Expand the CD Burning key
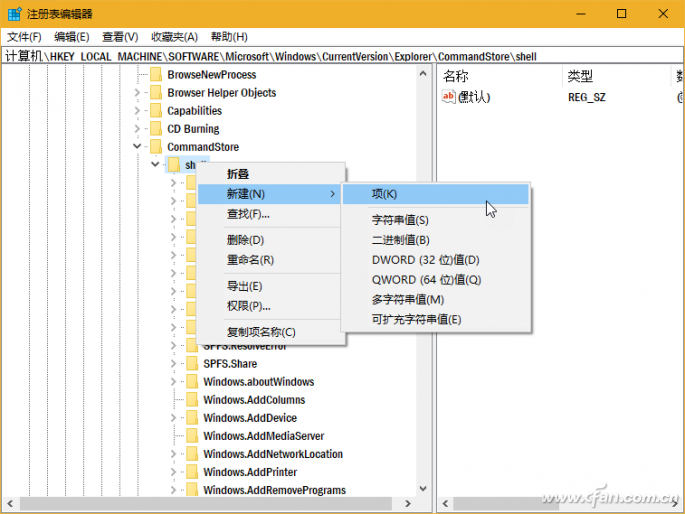The image size is (685, 514). point(137,129)
